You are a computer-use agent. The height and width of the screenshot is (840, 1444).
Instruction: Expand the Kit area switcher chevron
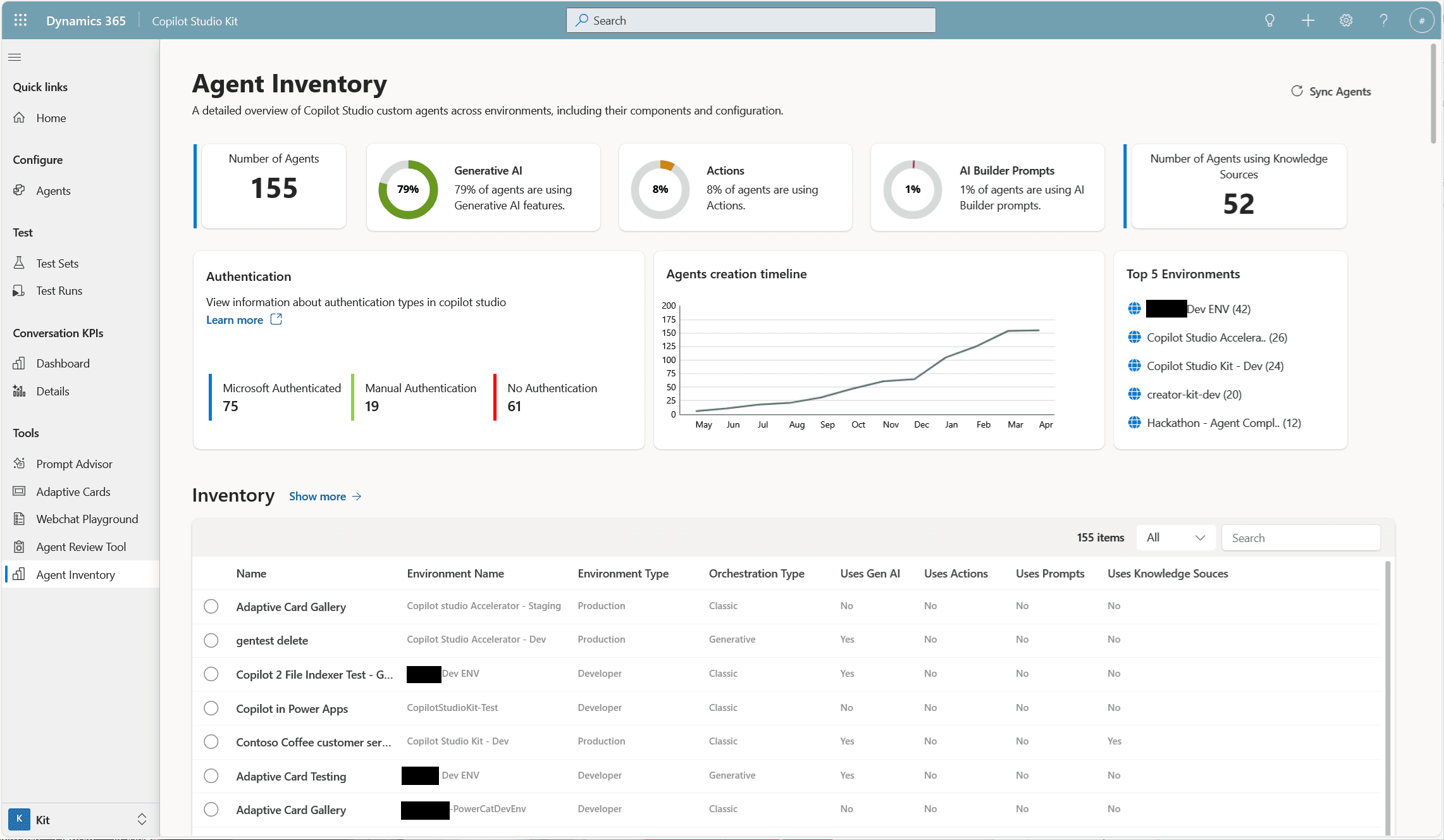[142, 819]
